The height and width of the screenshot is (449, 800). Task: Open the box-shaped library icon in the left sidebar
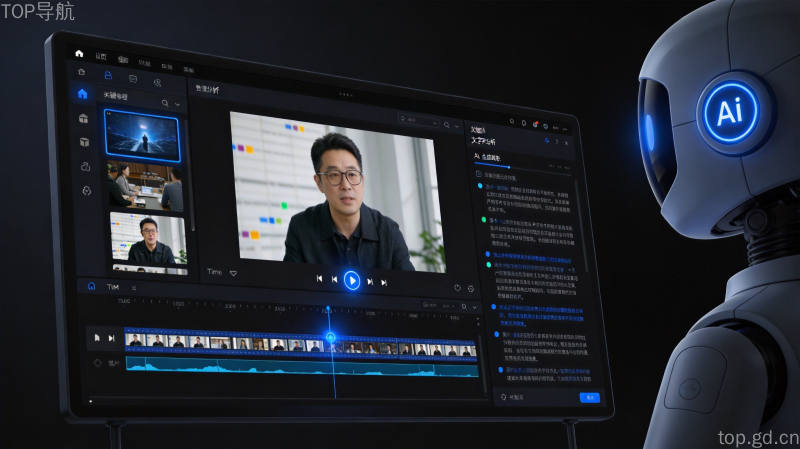84,118
